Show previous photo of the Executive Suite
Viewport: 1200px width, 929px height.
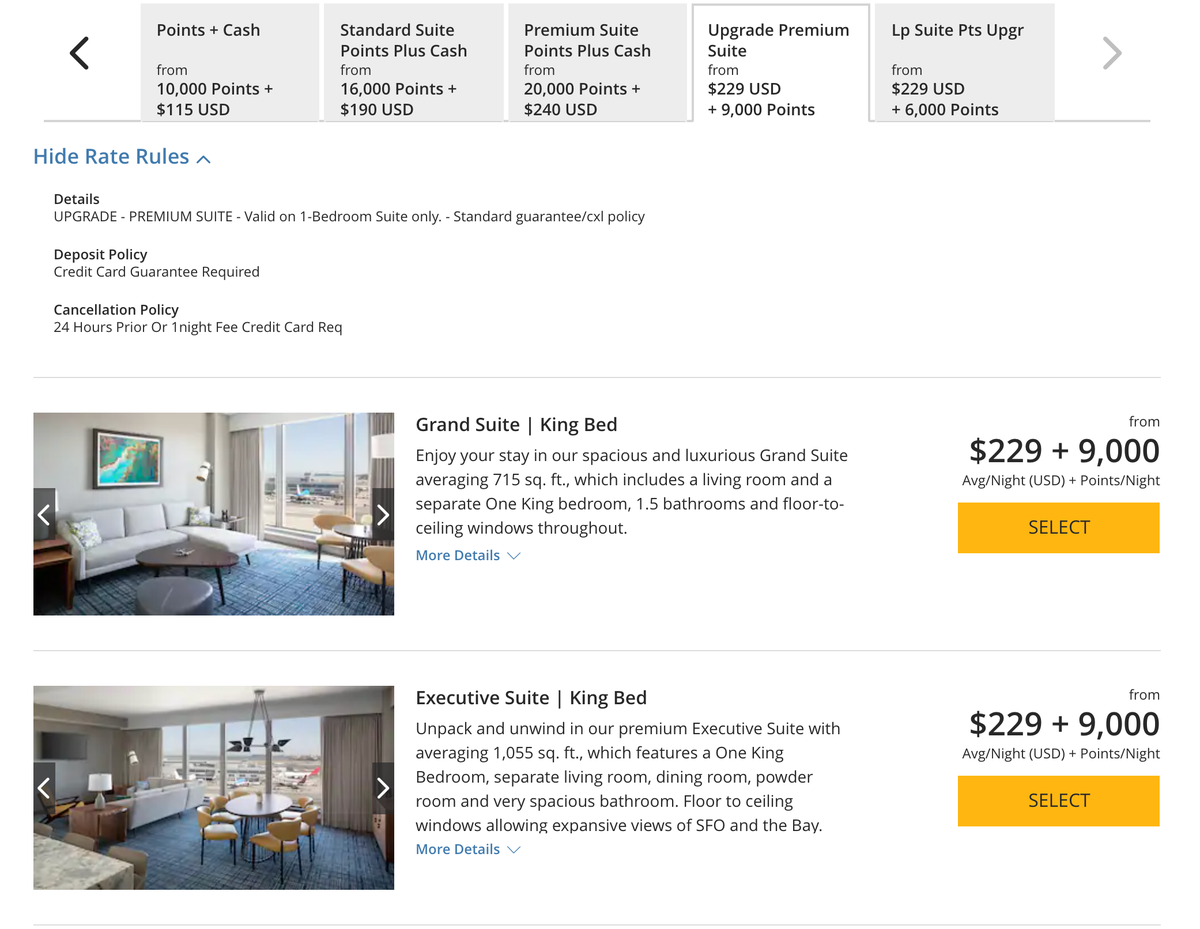pyautogui.click(x=44, y=788)
